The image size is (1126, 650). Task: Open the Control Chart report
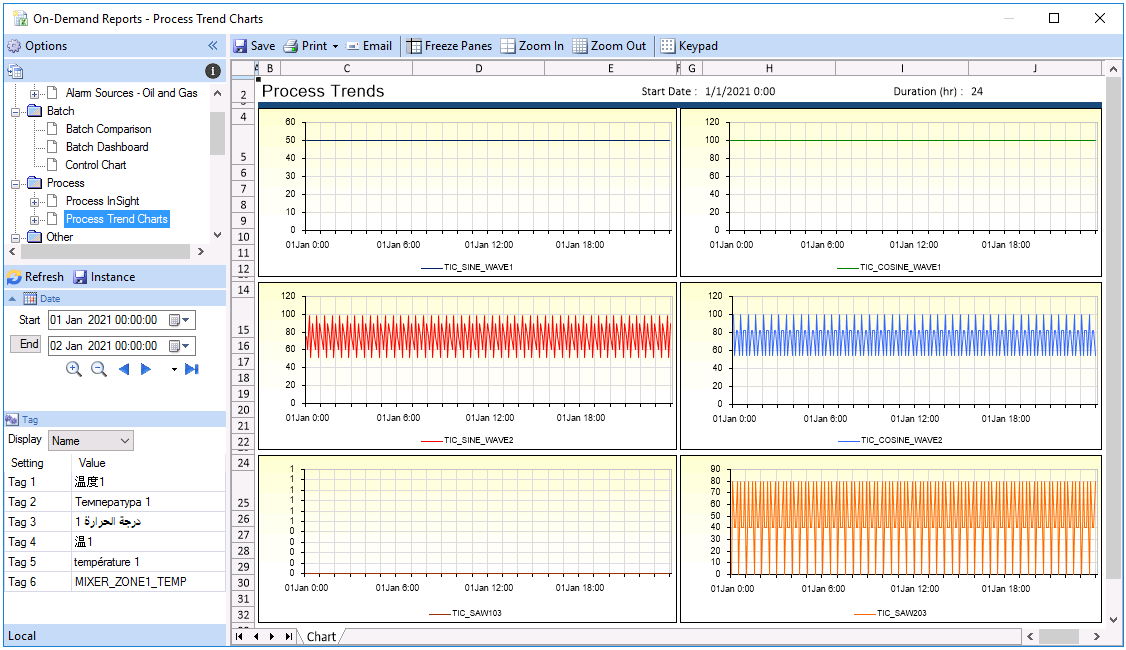96,165
